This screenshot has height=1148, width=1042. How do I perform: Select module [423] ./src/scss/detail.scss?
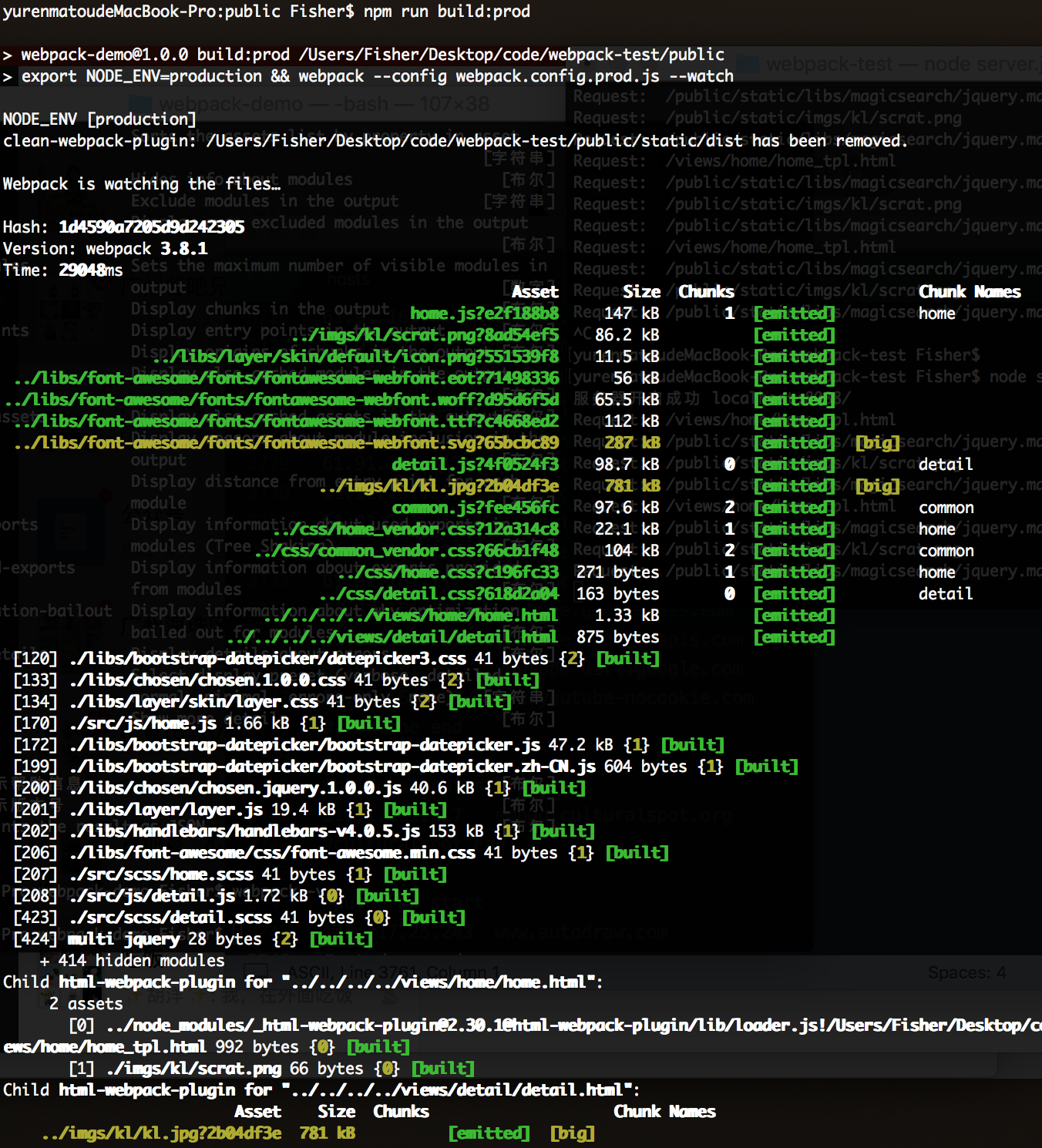240,918
